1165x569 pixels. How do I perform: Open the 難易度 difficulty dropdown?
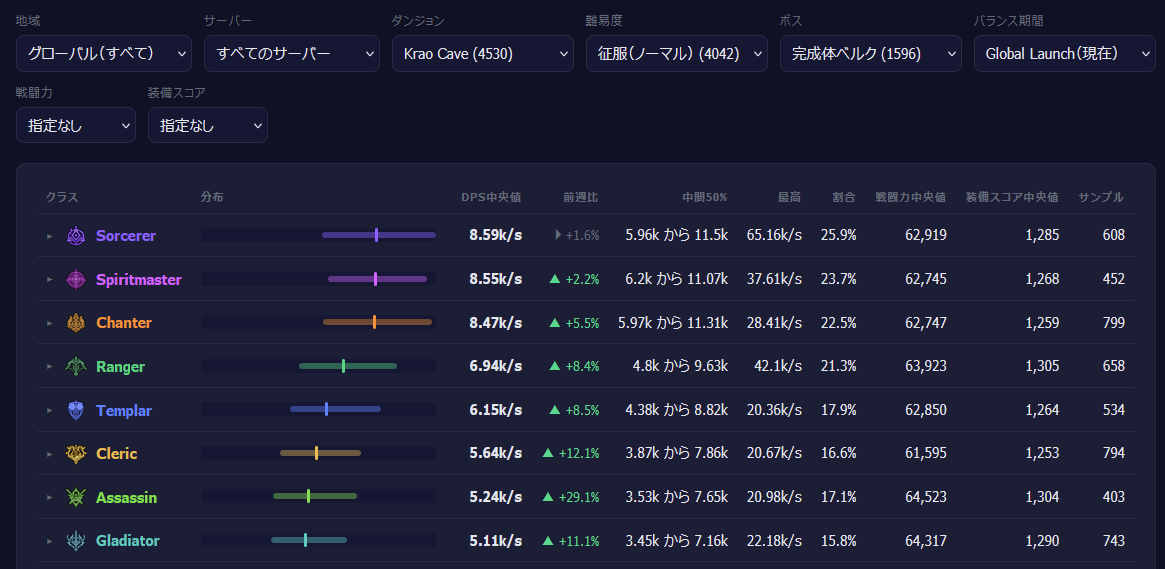pyautogui.click(x=677, y=53)
